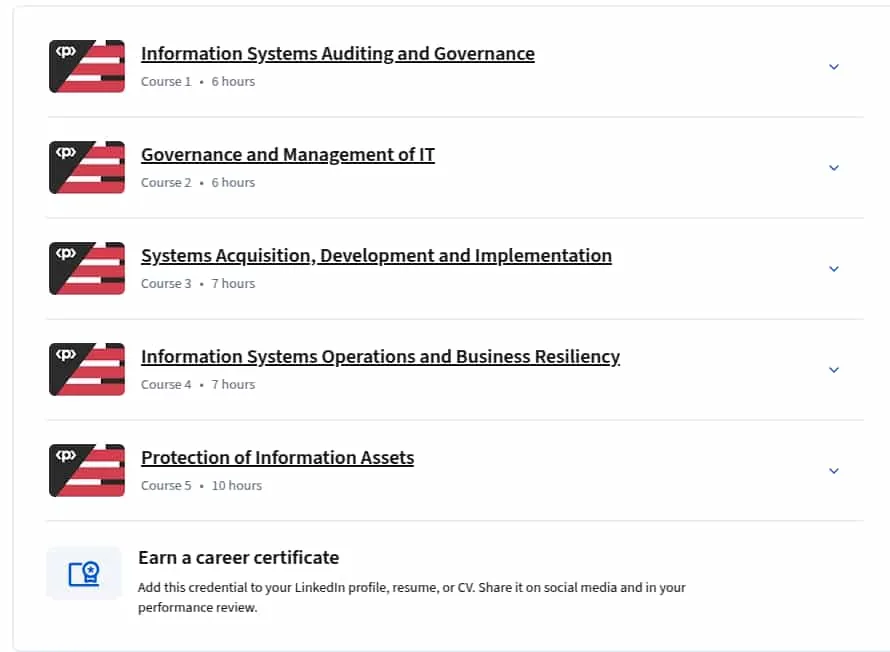Viewport: 890px width, 652px height.
Task: Open Systems Acquisition, Development and Implementation link
Action: [376, 255]
